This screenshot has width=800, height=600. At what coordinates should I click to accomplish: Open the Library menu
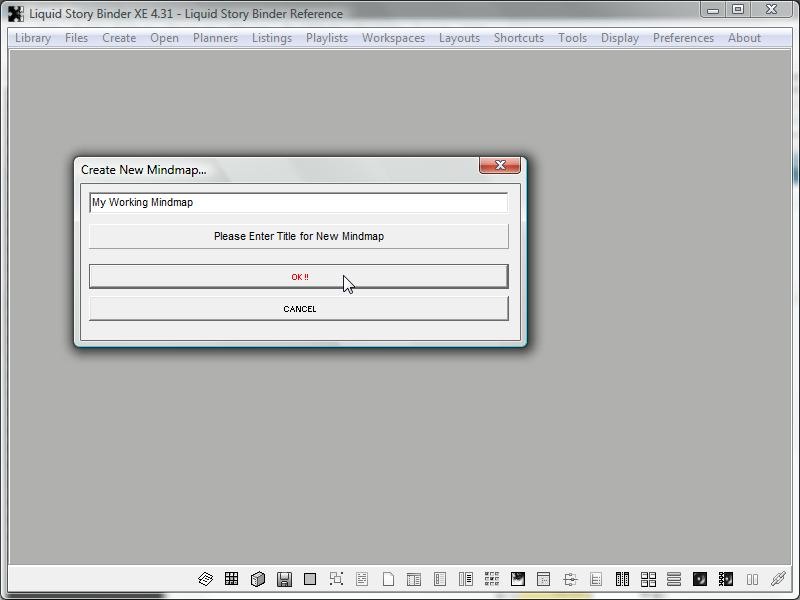click(33, 38)
